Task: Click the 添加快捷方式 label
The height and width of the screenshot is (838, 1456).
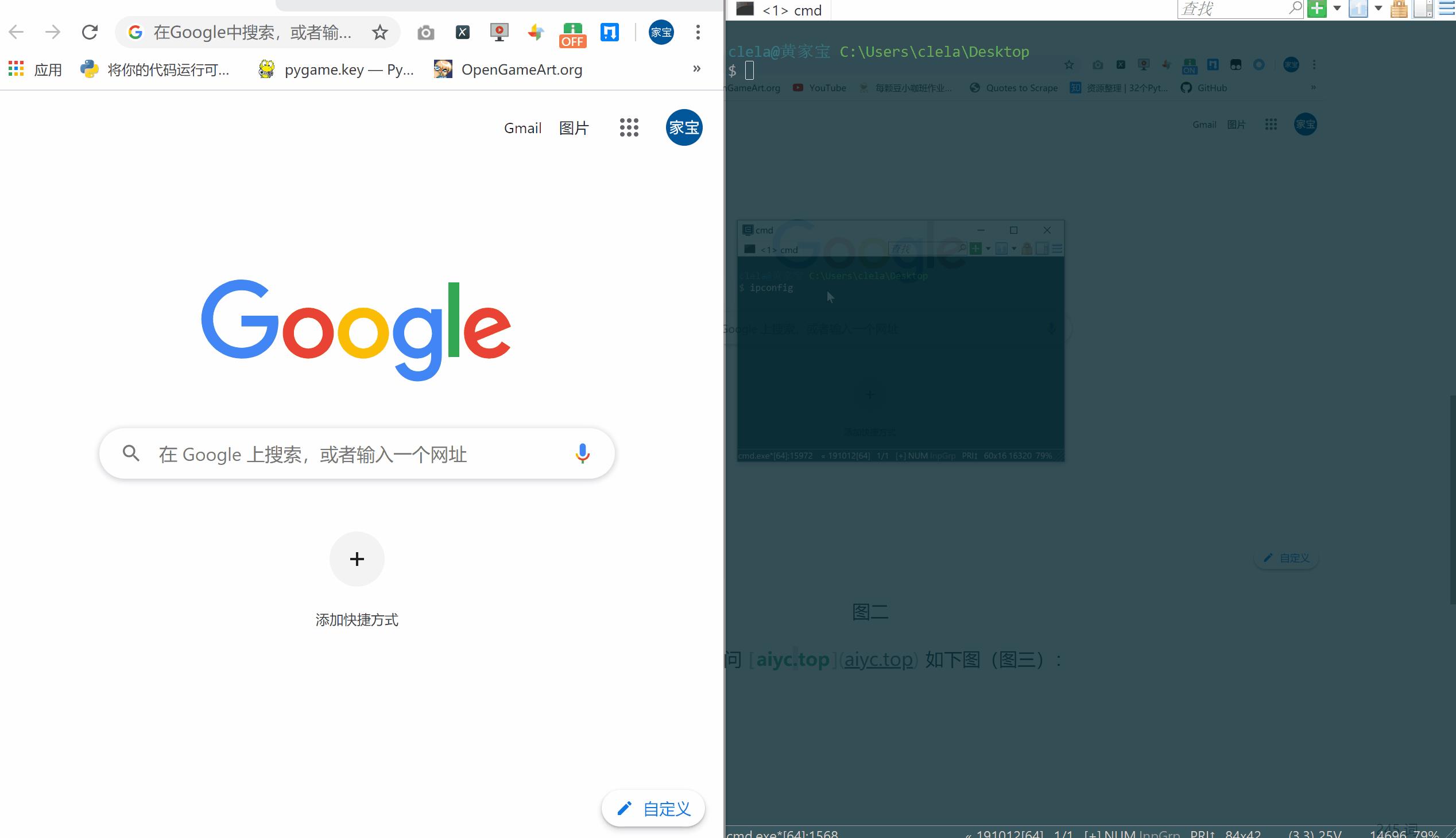Action: click(x=357, y=620)
